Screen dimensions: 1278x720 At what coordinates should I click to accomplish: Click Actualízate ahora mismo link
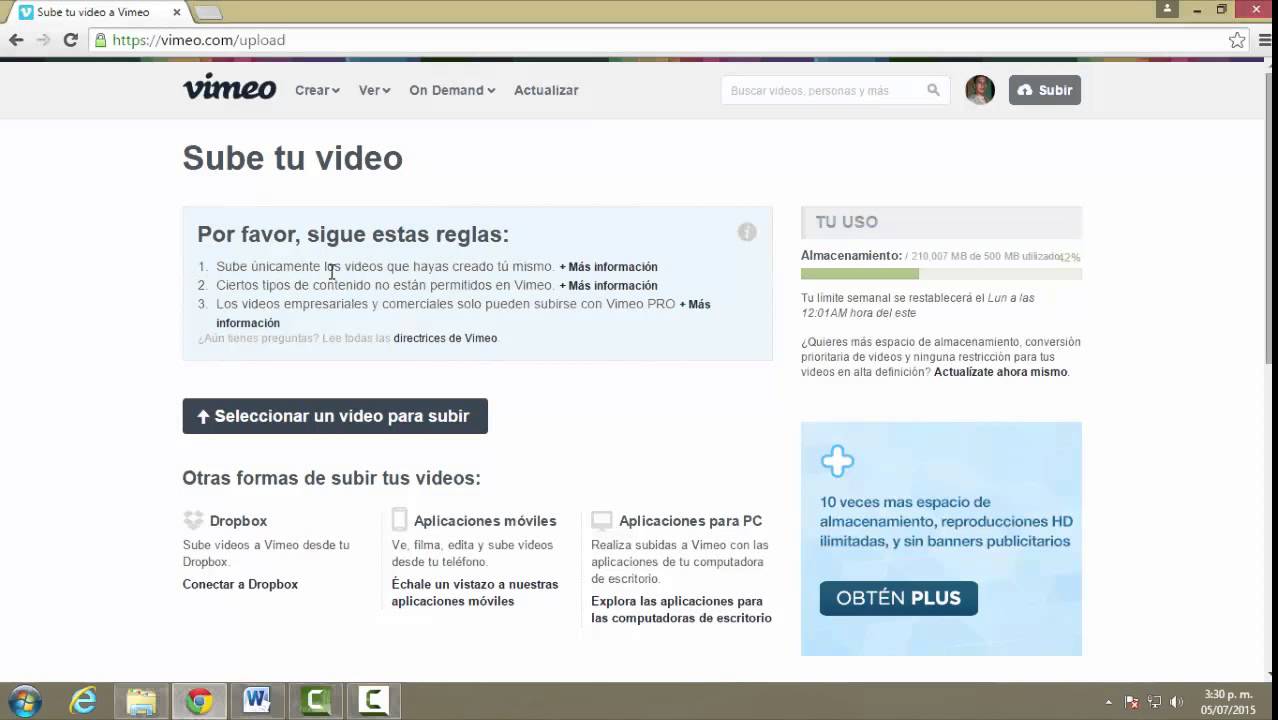click(x=1000, y=372)
